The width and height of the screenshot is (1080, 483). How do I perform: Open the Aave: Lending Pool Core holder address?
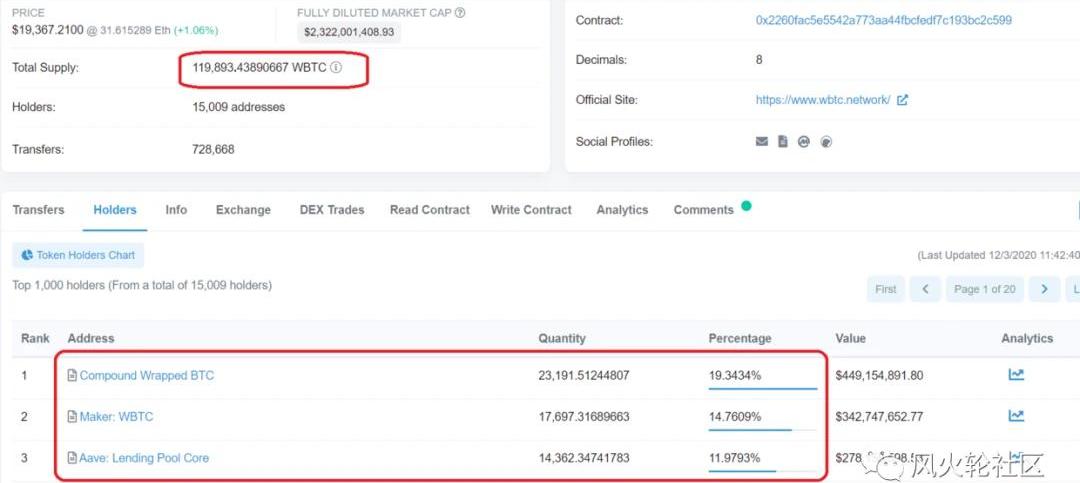tap(144, 458)
